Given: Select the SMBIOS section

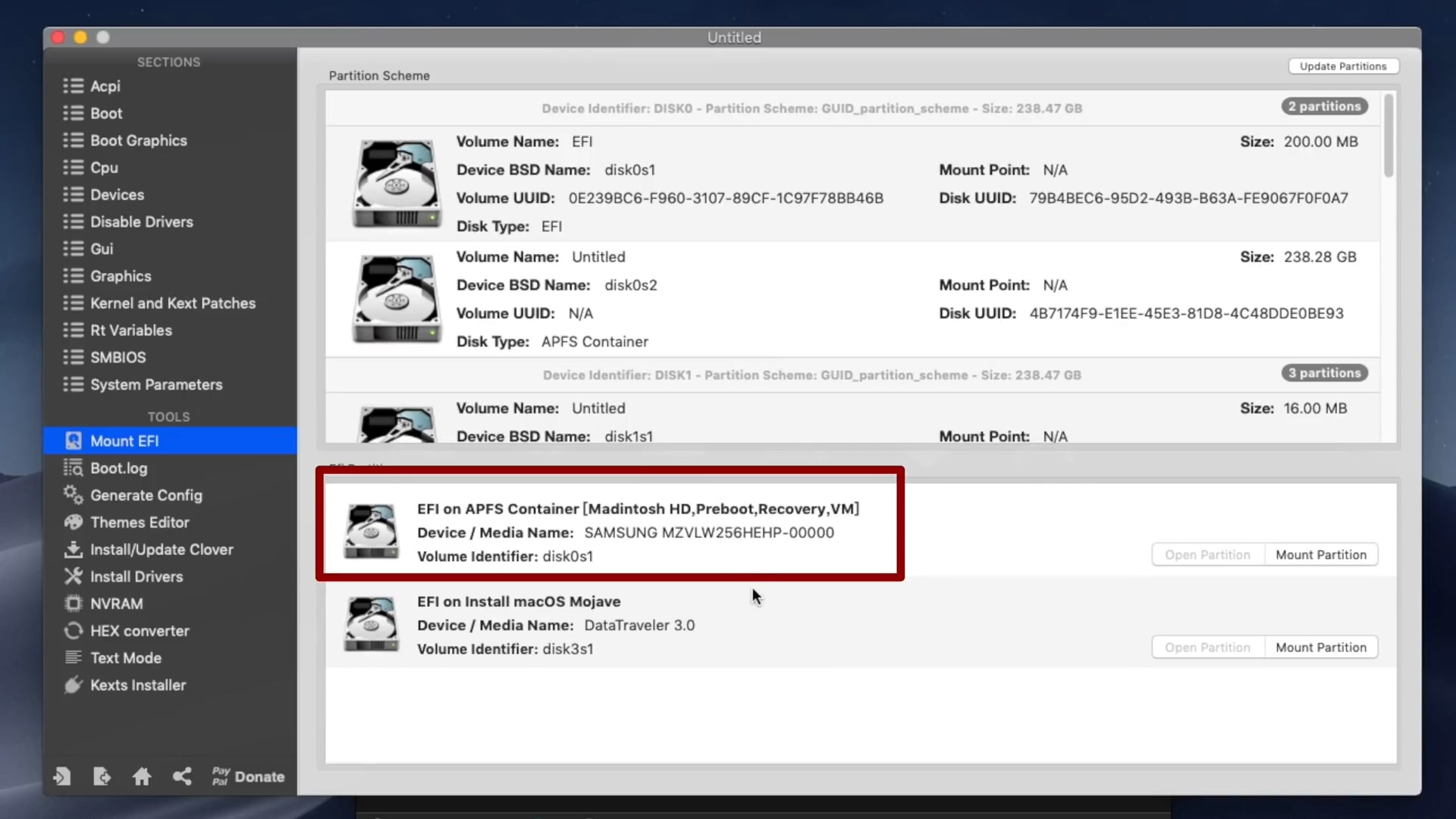Looking at the screenshot, I should (118, 357).
